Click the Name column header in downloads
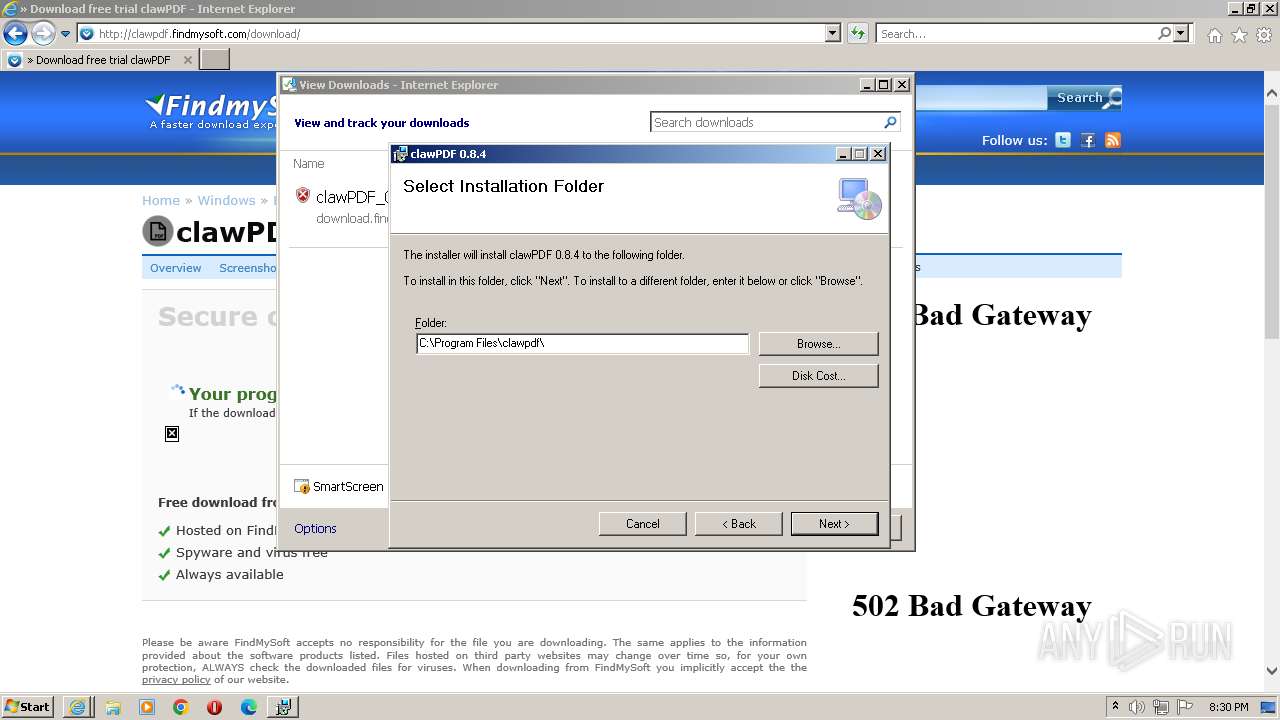Image resolution: width=1280 pixels, height=720 pixels. click(308, 163)
